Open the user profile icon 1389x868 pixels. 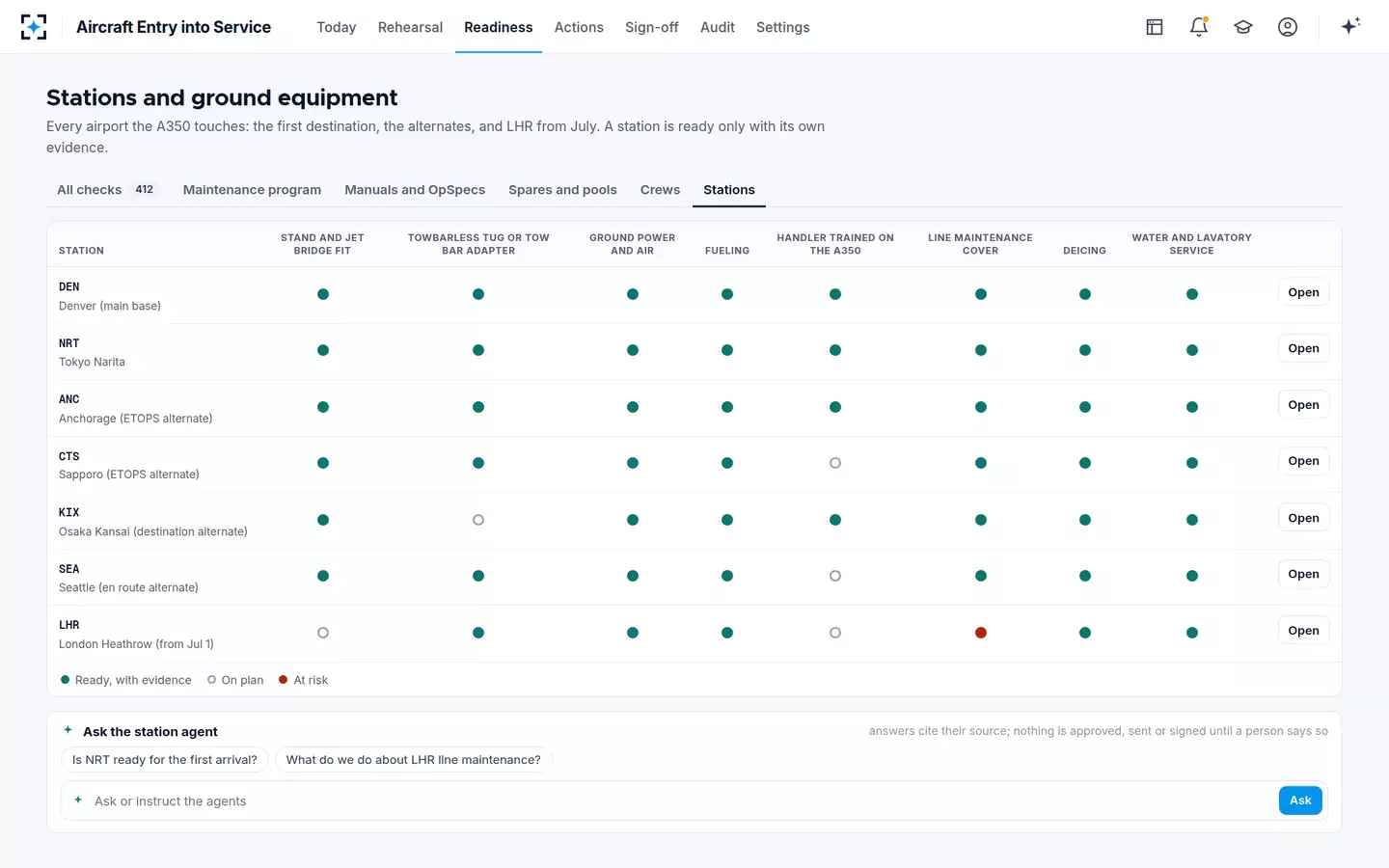[x=1288, y=27]
